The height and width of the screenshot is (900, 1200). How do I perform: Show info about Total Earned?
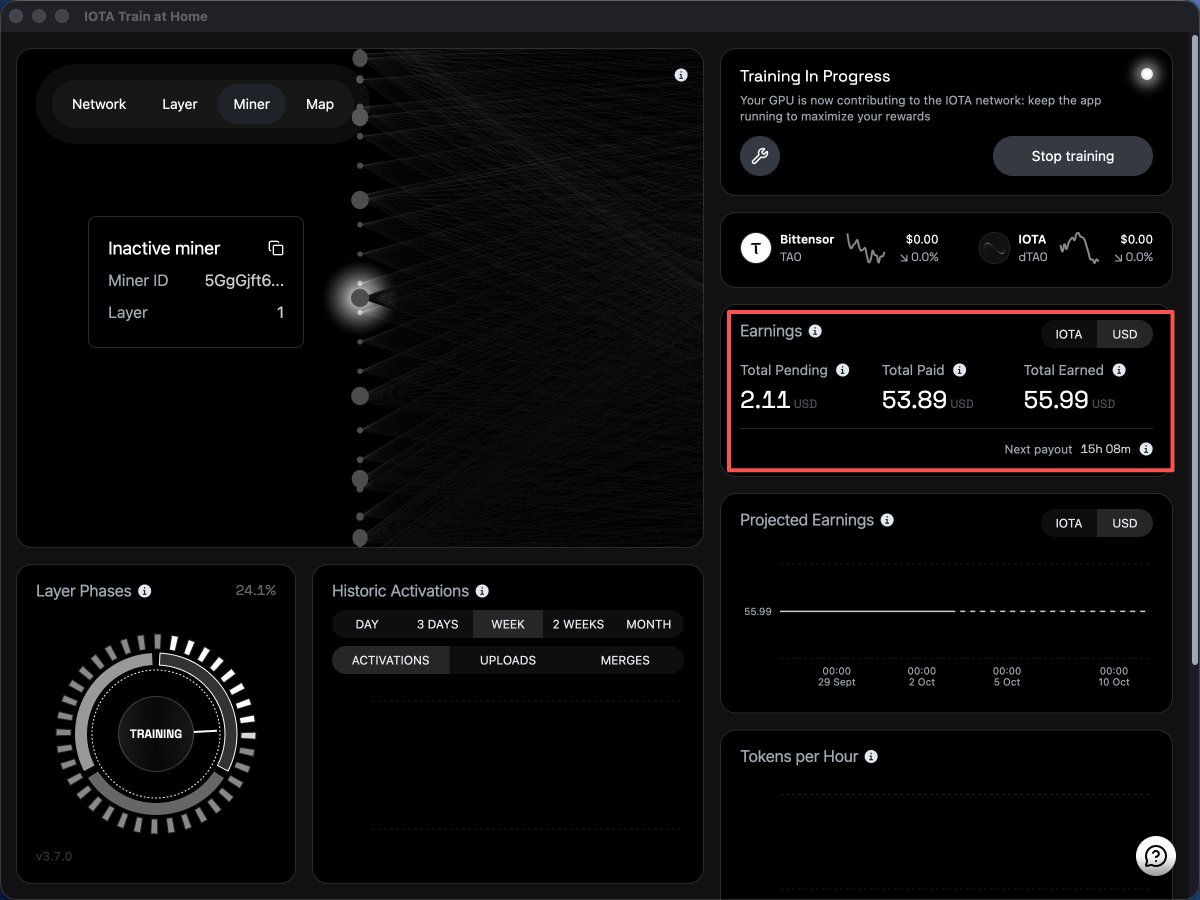click(1119, 370)
